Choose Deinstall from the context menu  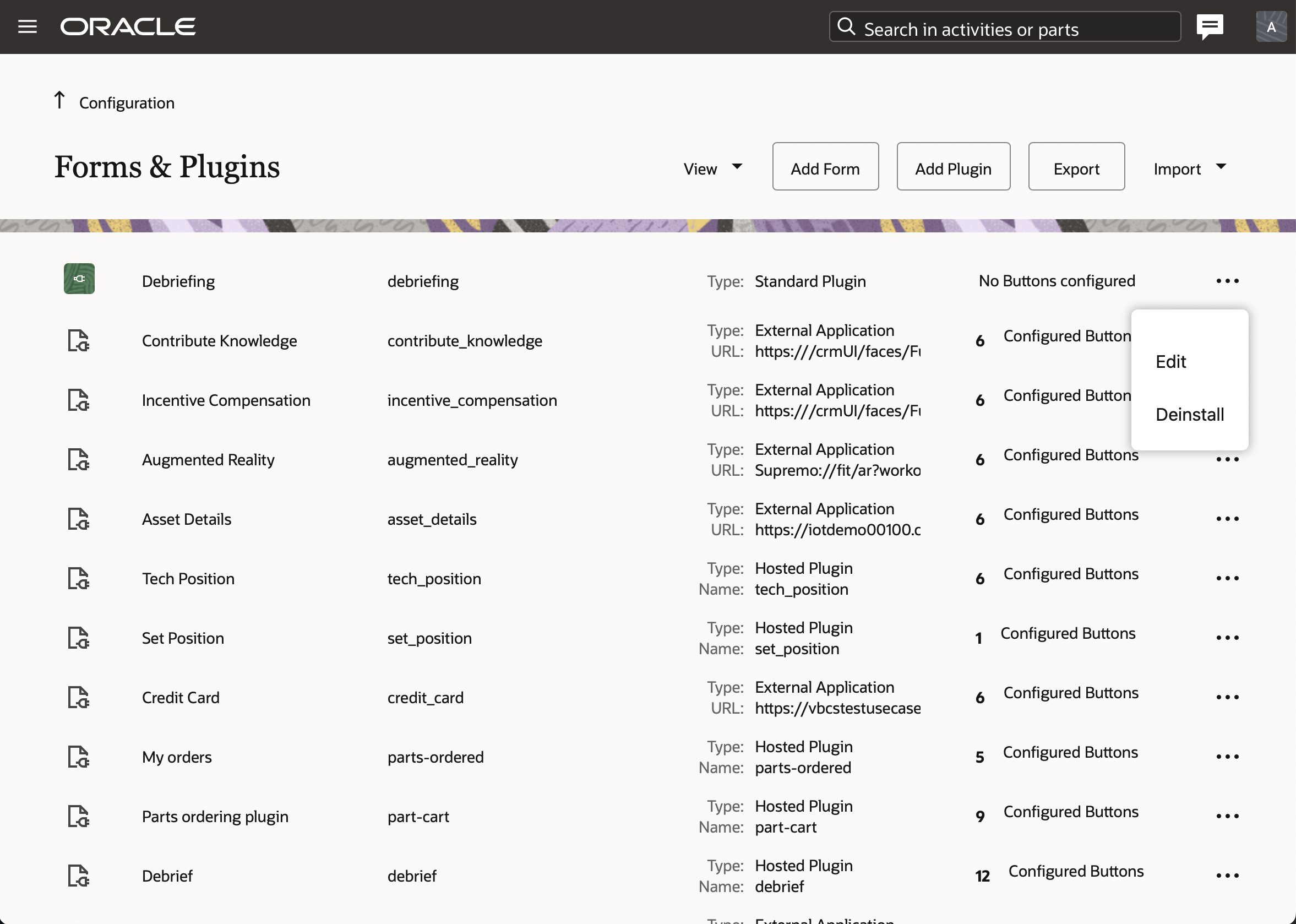tap(1189, 414)
